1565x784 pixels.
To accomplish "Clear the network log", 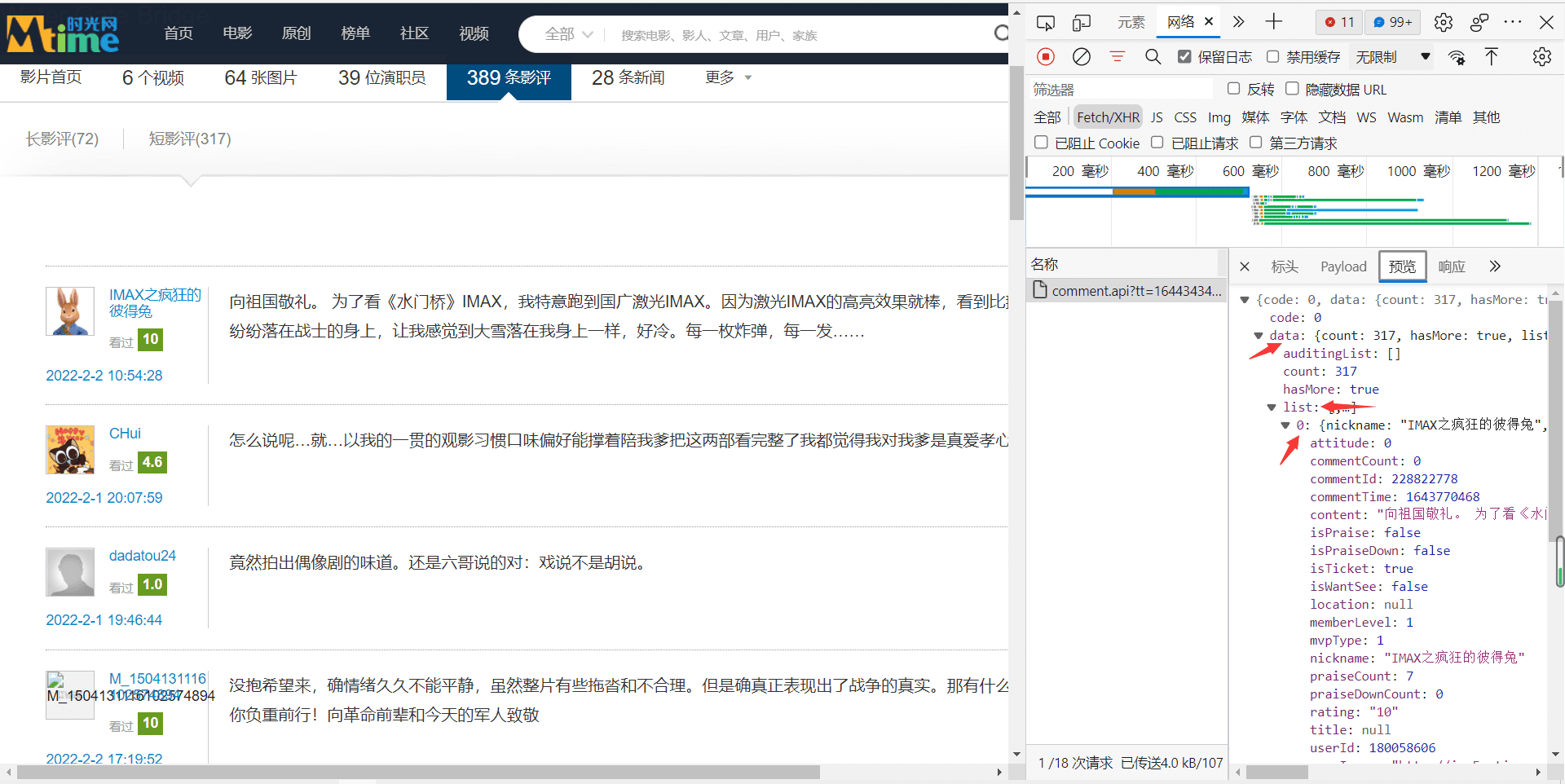I will [x=1082, y=56].
